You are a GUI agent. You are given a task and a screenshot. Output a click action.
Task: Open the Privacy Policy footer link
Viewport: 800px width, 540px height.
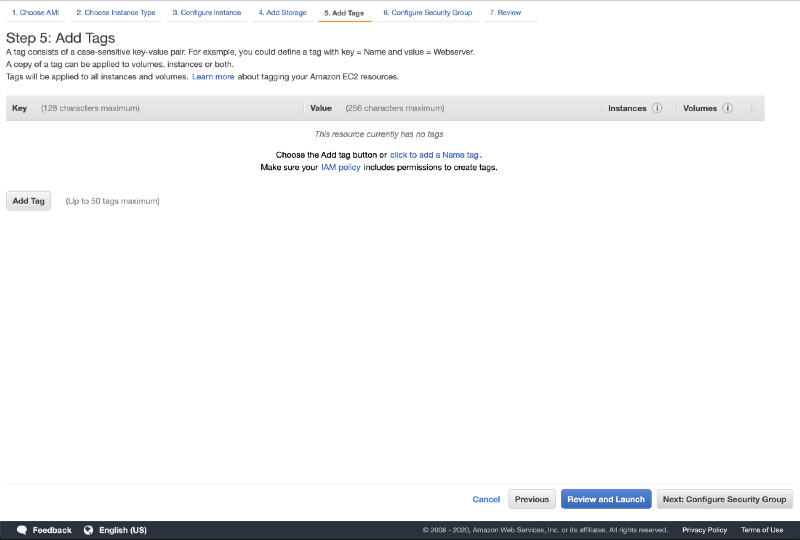tap(704, 530)
